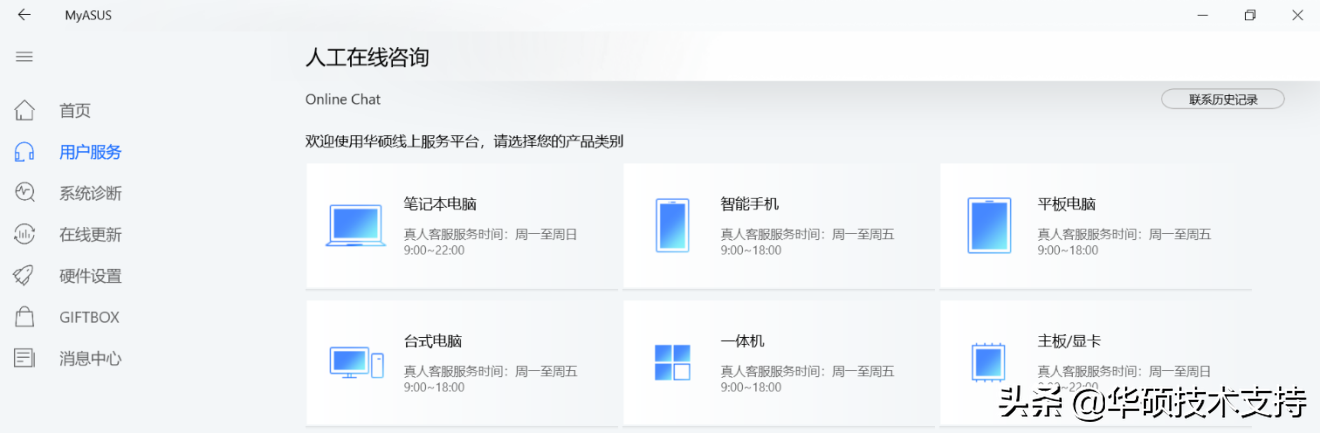Viewport: 1320px width, 433px height.
Task: Click the 联系历史记录 button
Action: [x=1222, y=99]
